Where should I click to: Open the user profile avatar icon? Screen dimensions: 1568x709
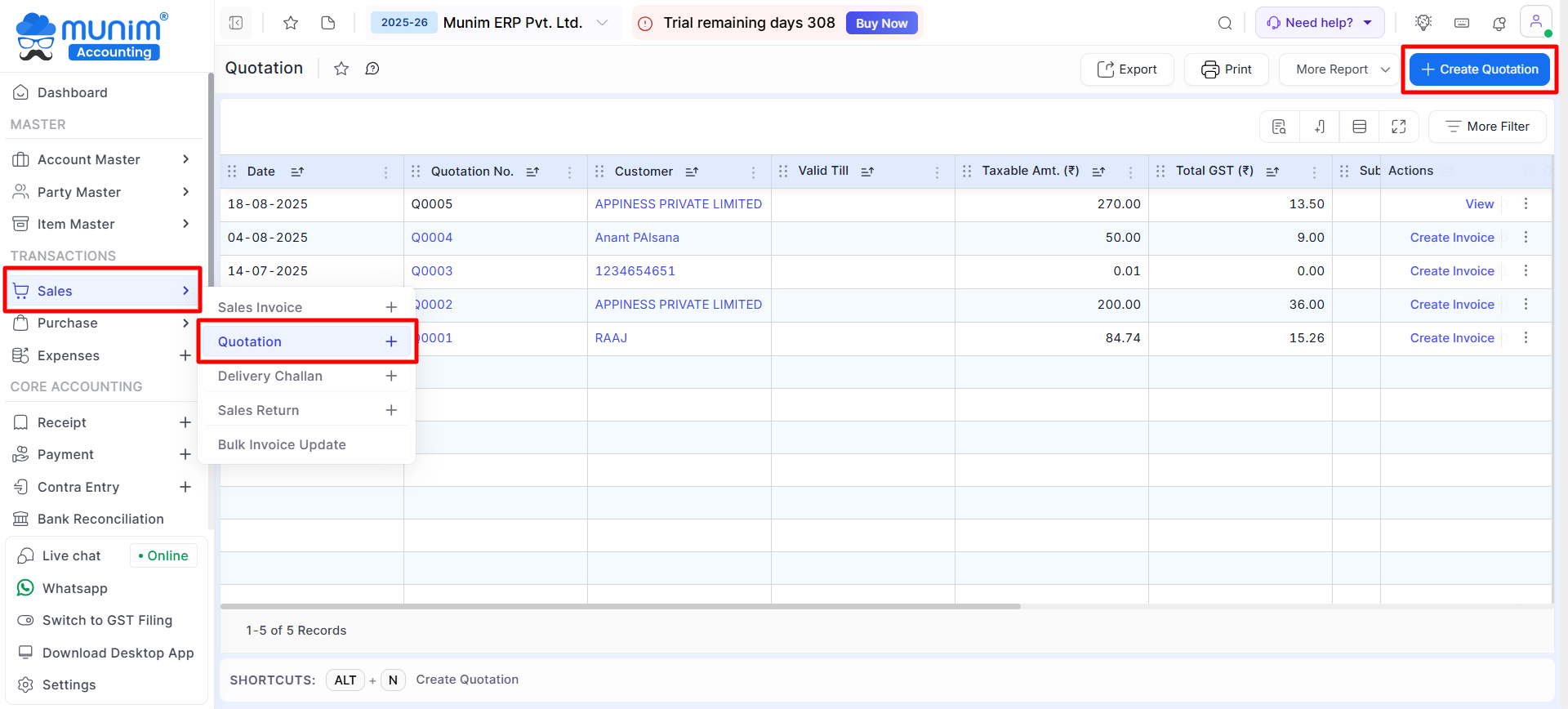[1535, 22]
